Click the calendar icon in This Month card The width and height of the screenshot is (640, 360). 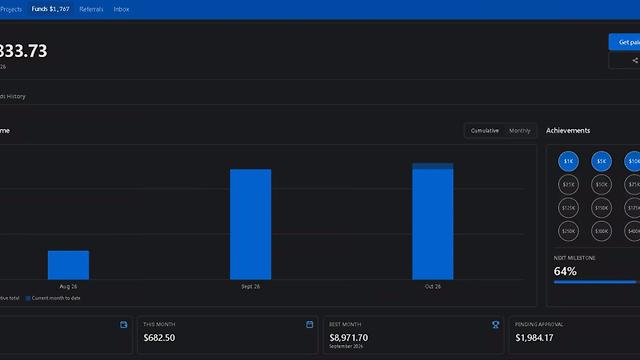pyautogui.click(x=309, y=324)
